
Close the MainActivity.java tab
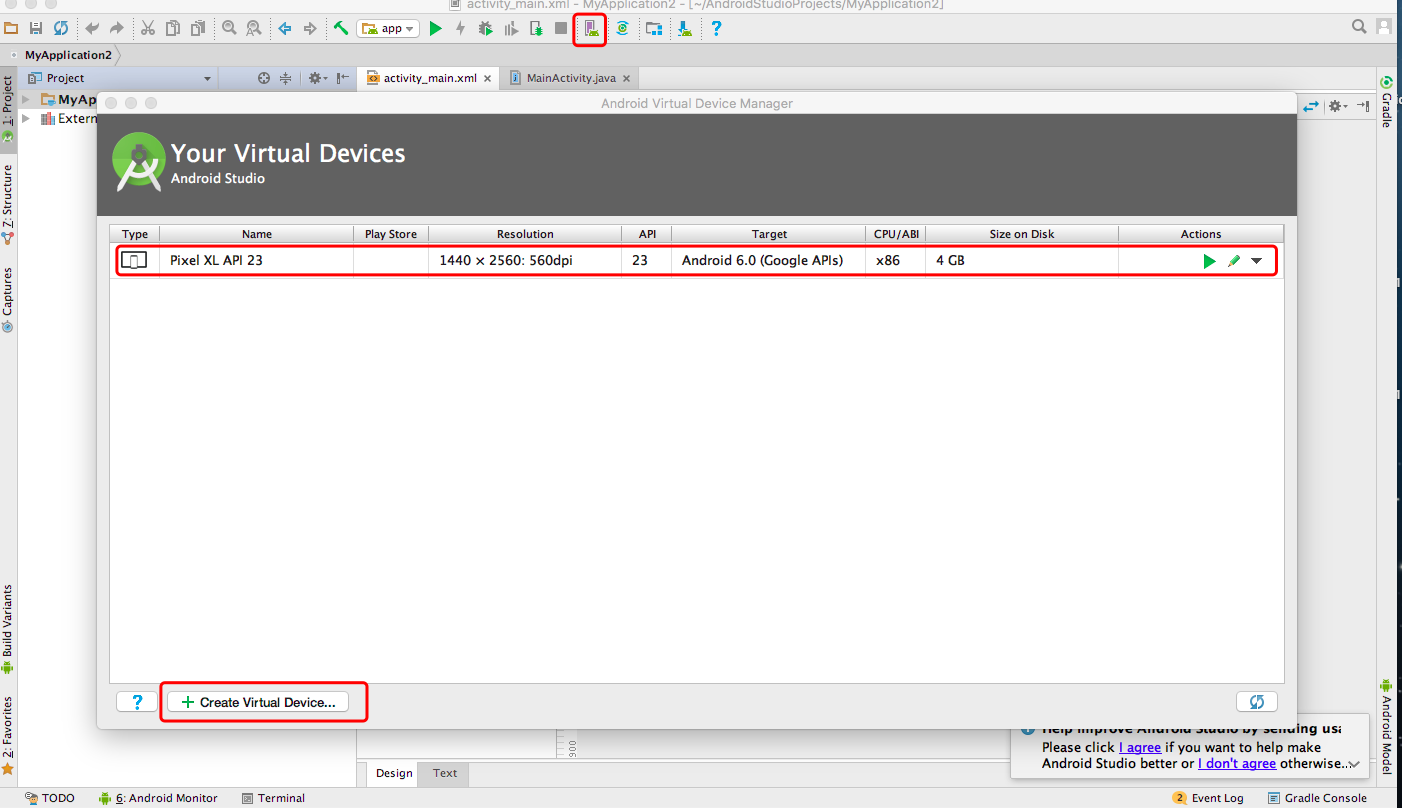(626, 78)
